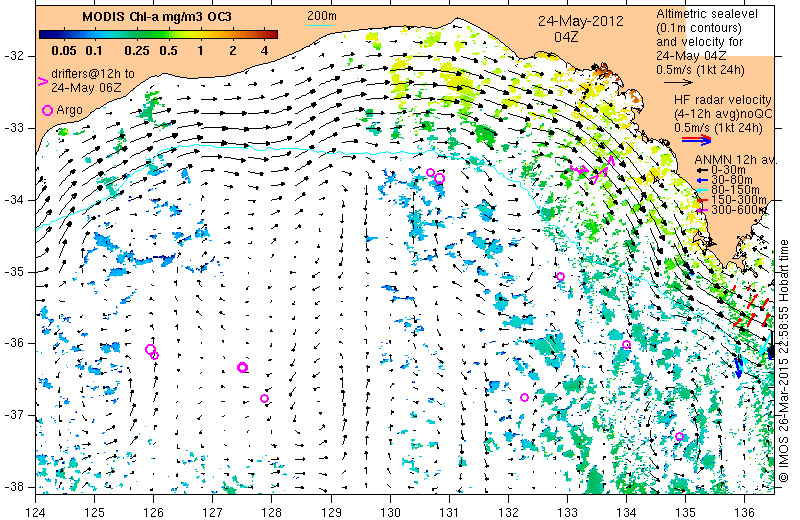Viewport: 800px width, 520px height.
Task: Click the colorbar tick label '0.25'
Action: (137, 51)
